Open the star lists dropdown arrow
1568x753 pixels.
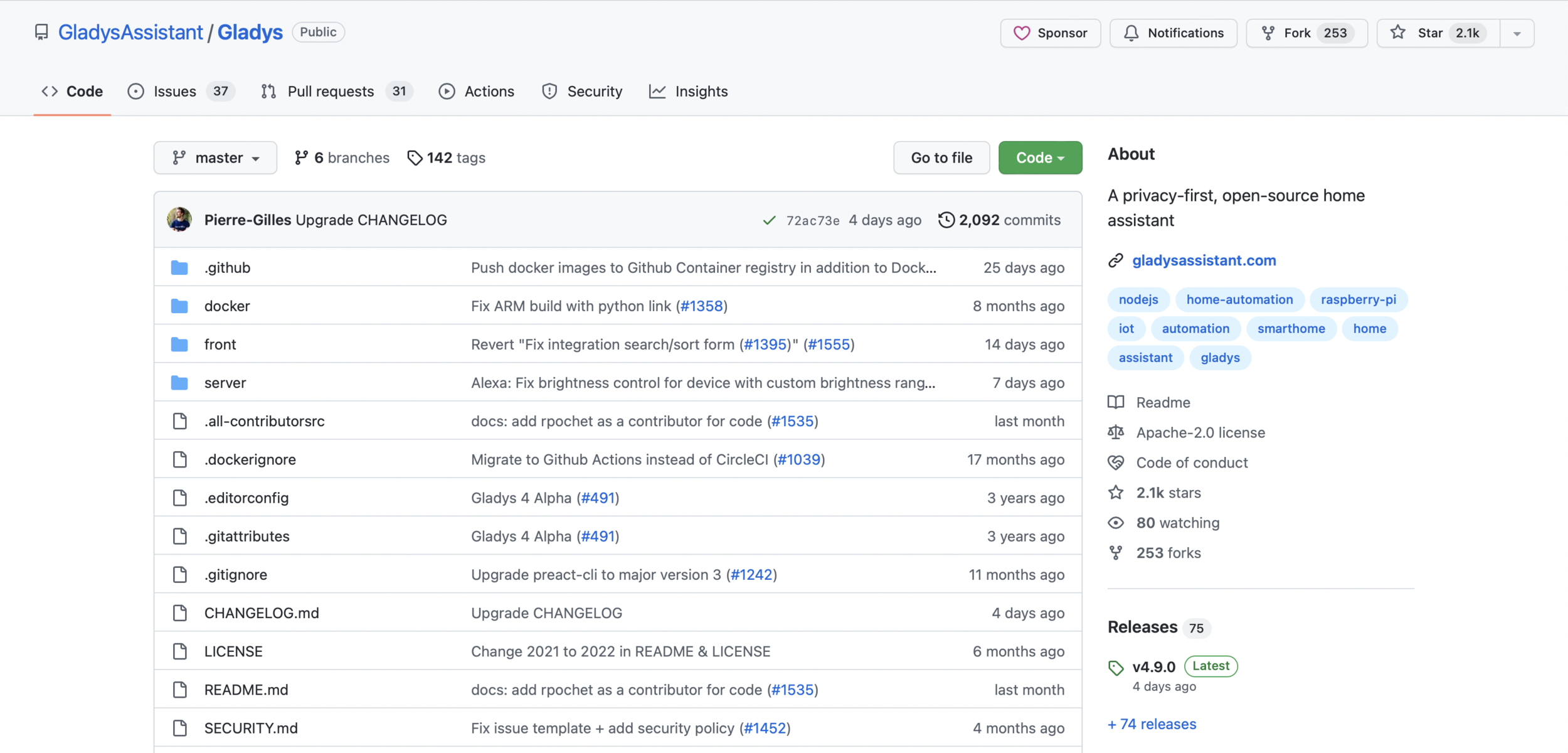tap(1517, 34)
